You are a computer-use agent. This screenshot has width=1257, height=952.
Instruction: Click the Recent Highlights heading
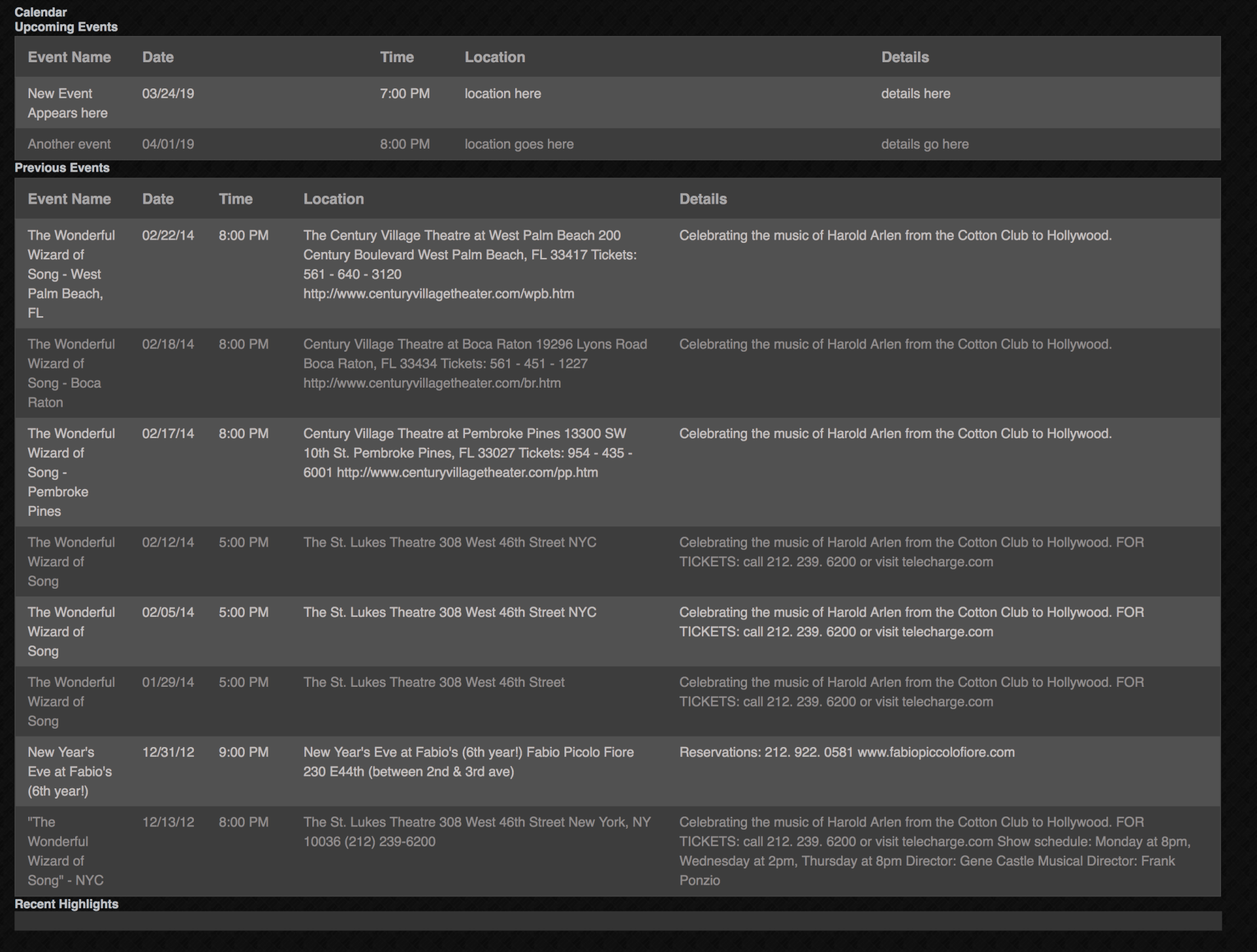click(x=66, y=904)
